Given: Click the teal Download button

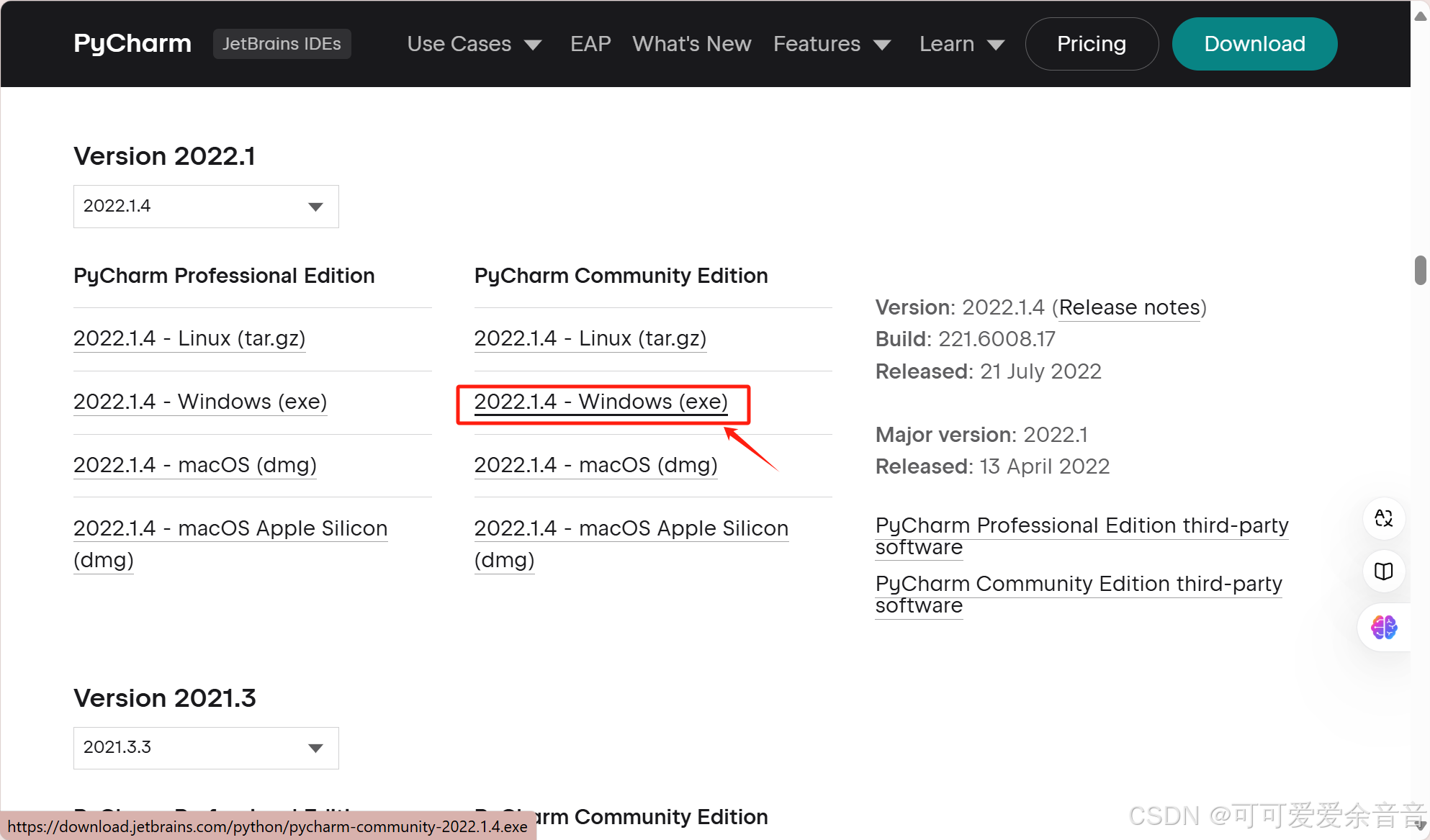Looking at the screenshot, I should click(x=1254, y=44).
